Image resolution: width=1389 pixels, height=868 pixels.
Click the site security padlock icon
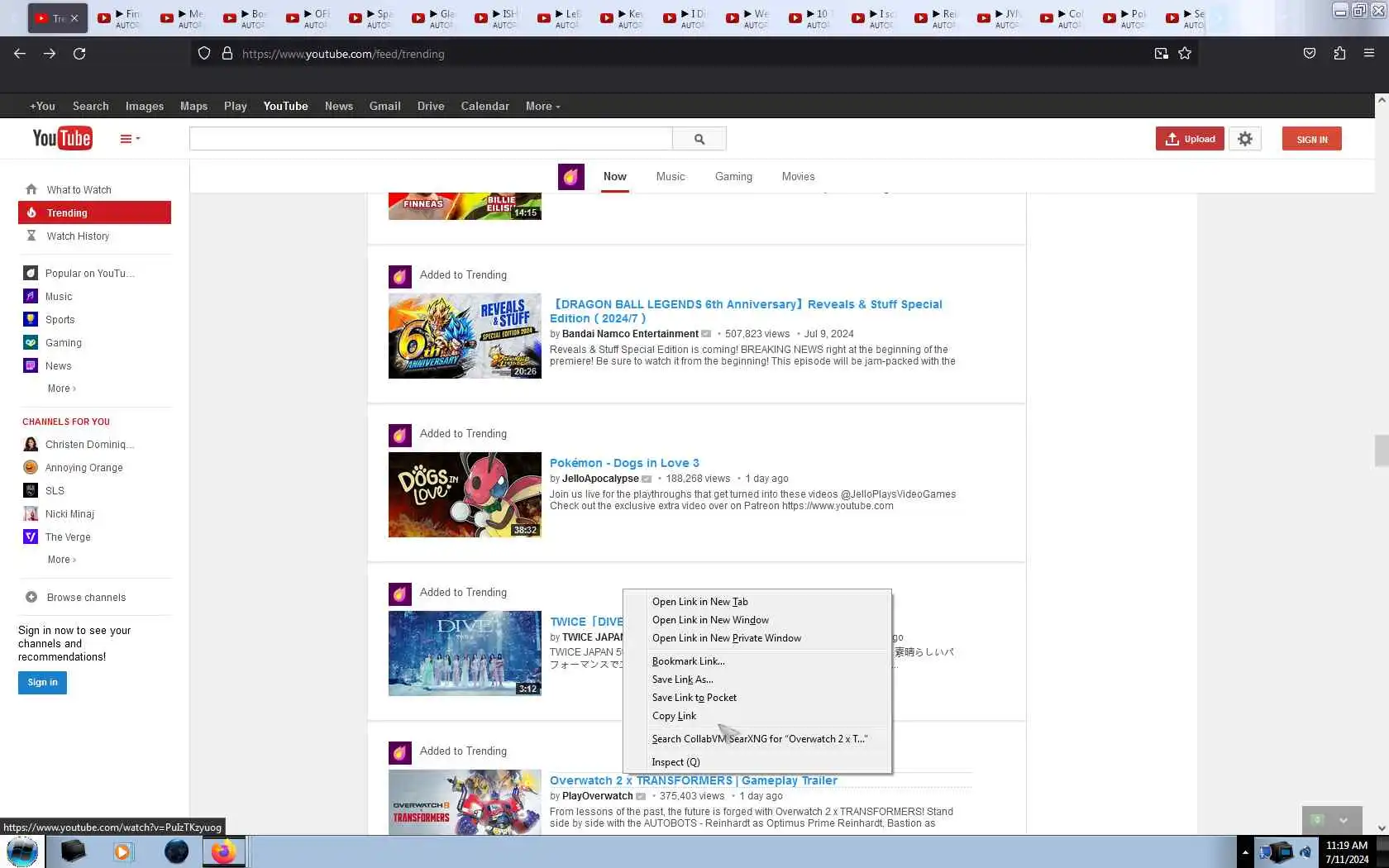227,54
